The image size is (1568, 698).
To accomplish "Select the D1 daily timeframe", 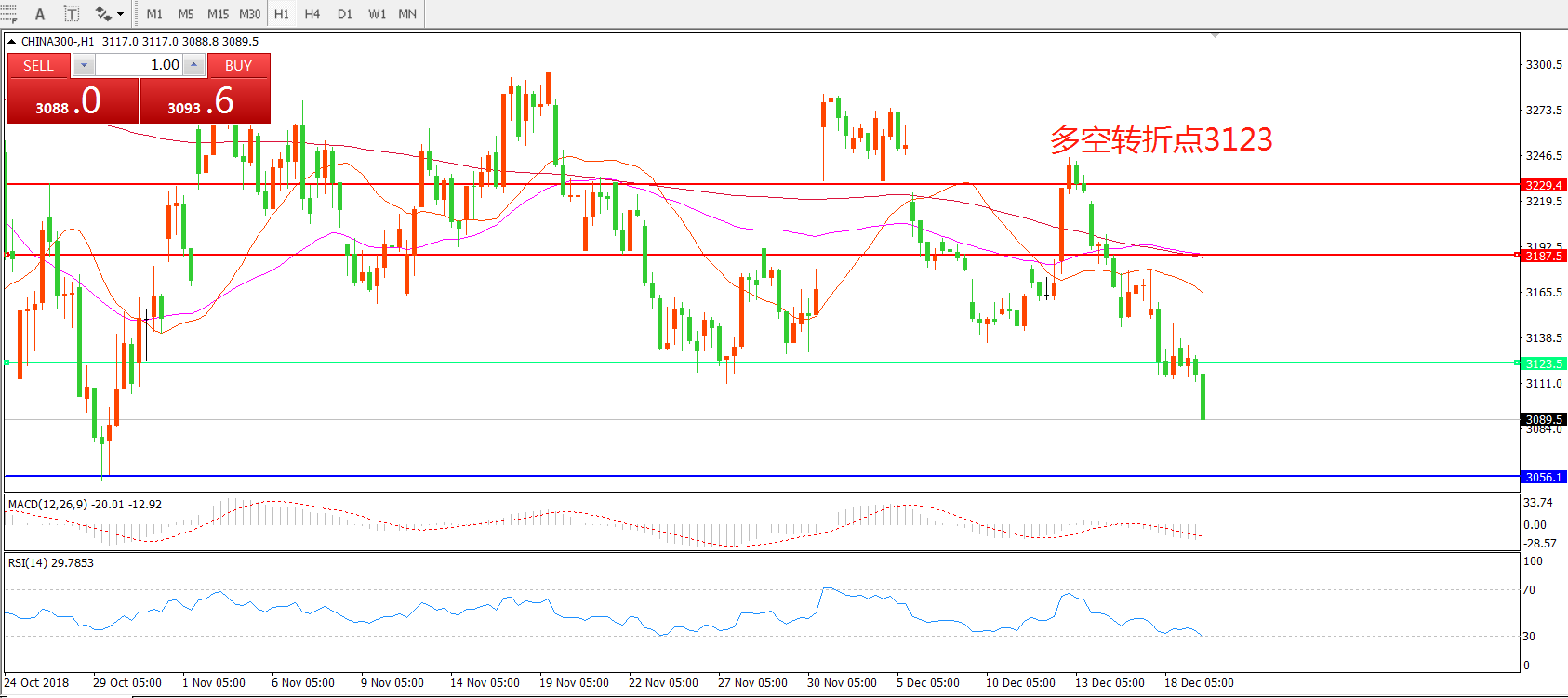I will (x=345, y=14).
